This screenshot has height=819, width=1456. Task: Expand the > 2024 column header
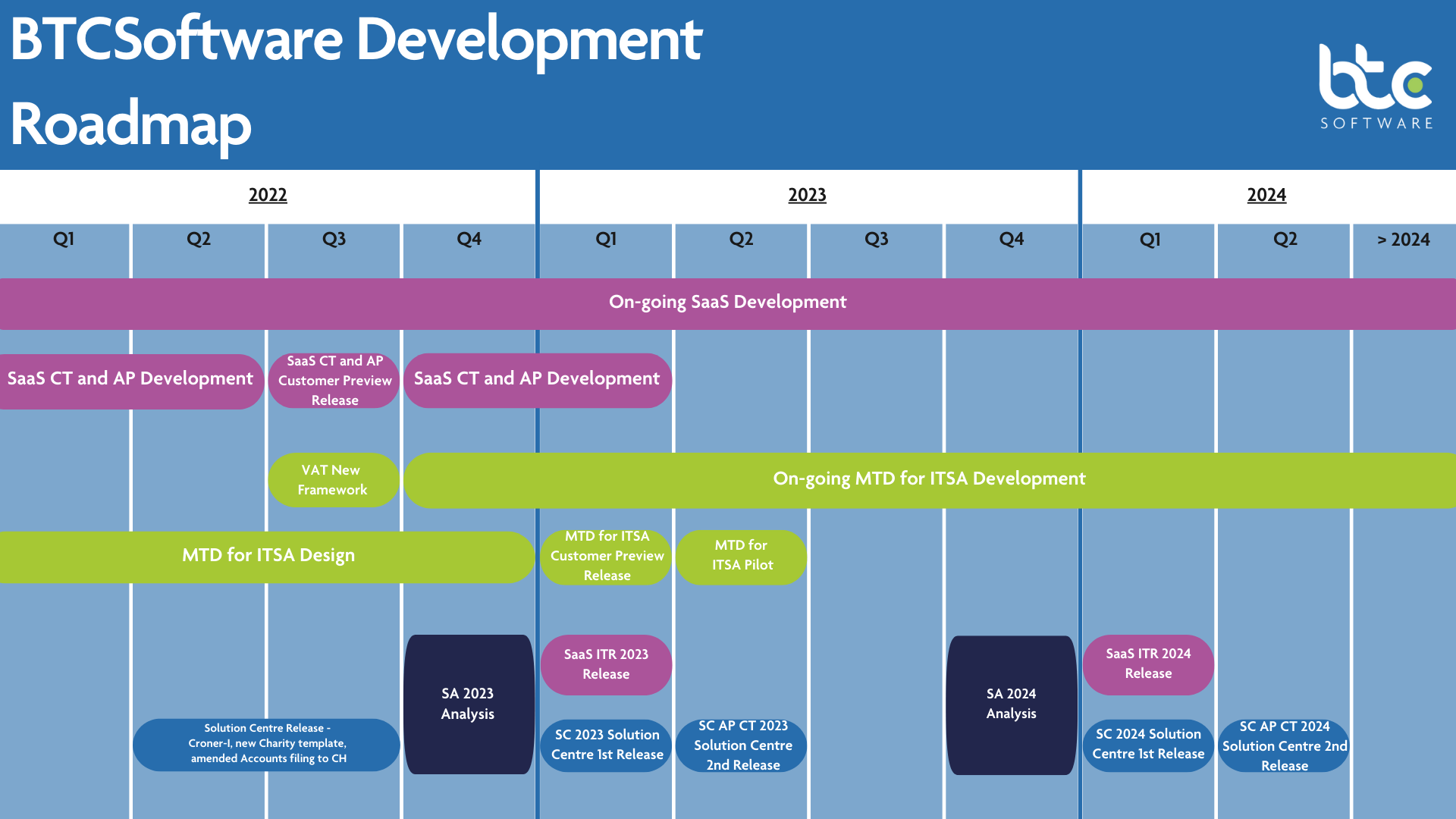click(x=1404, y=240)
